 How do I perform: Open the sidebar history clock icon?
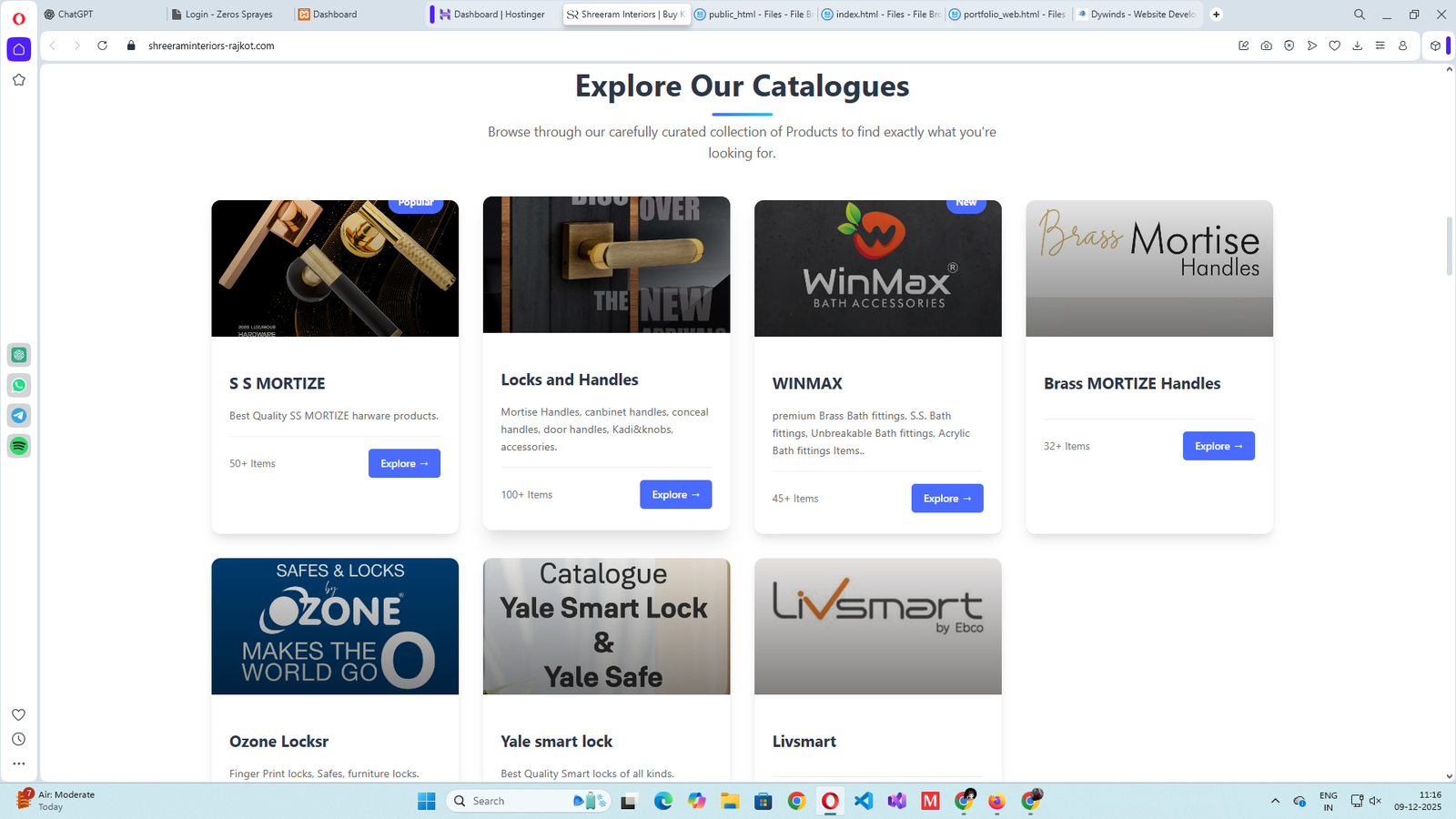pyautogui.click(x=18, y=739)
